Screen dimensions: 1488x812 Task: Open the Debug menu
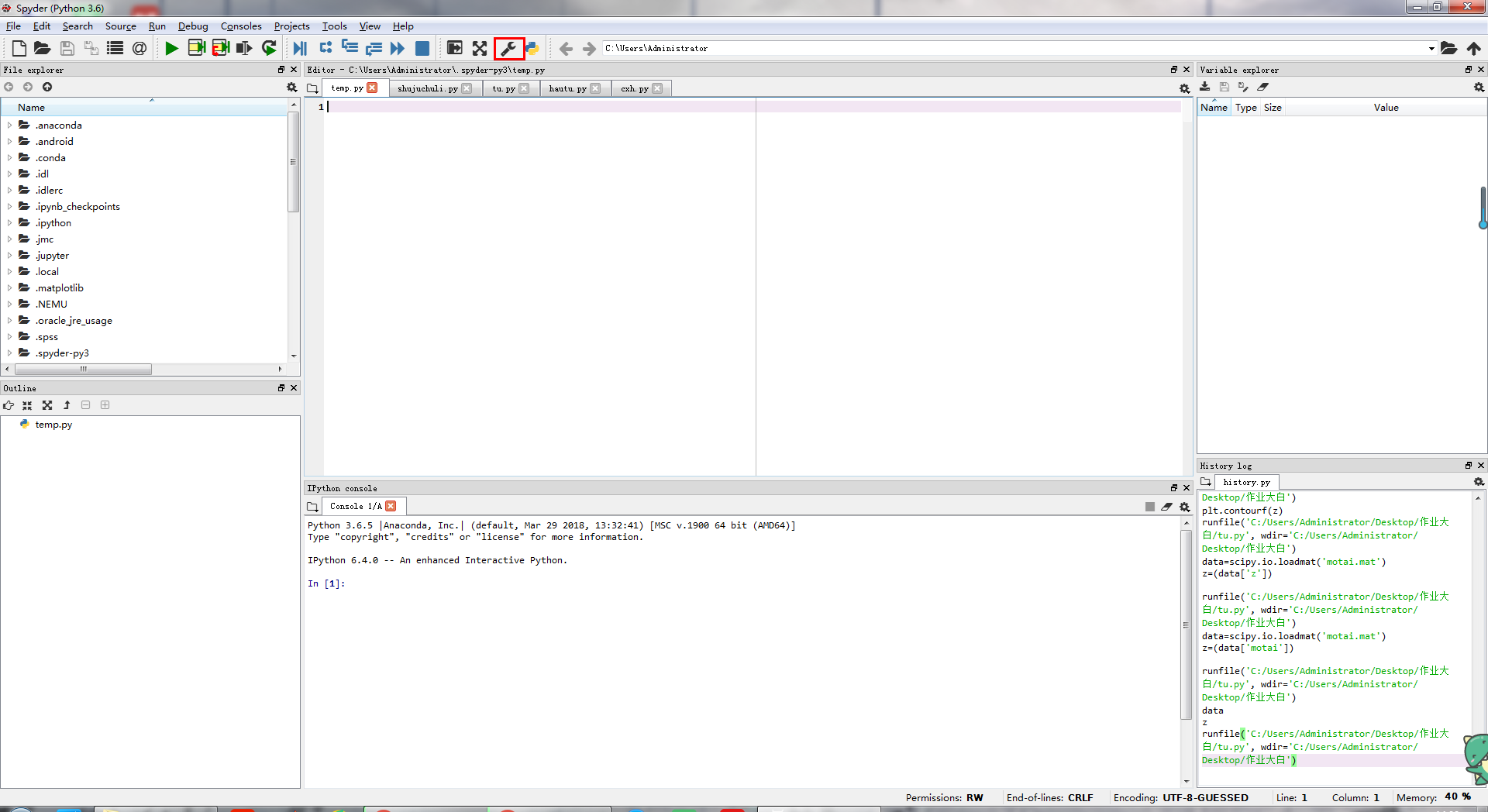point(193,26)
